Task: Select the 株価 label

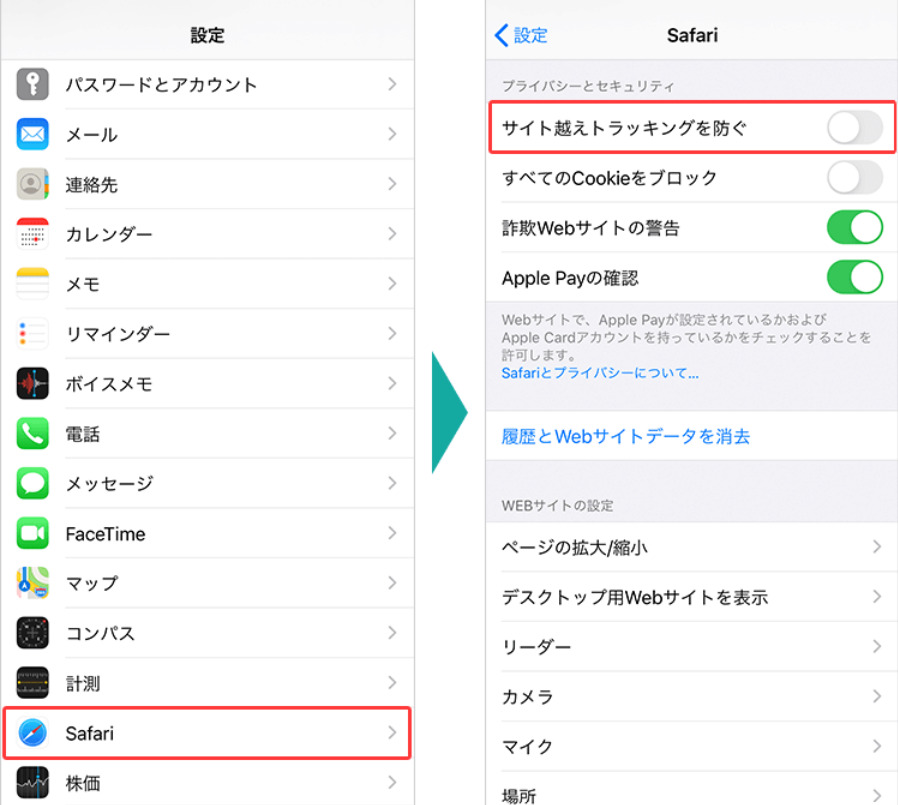Action: coord(82,783)
